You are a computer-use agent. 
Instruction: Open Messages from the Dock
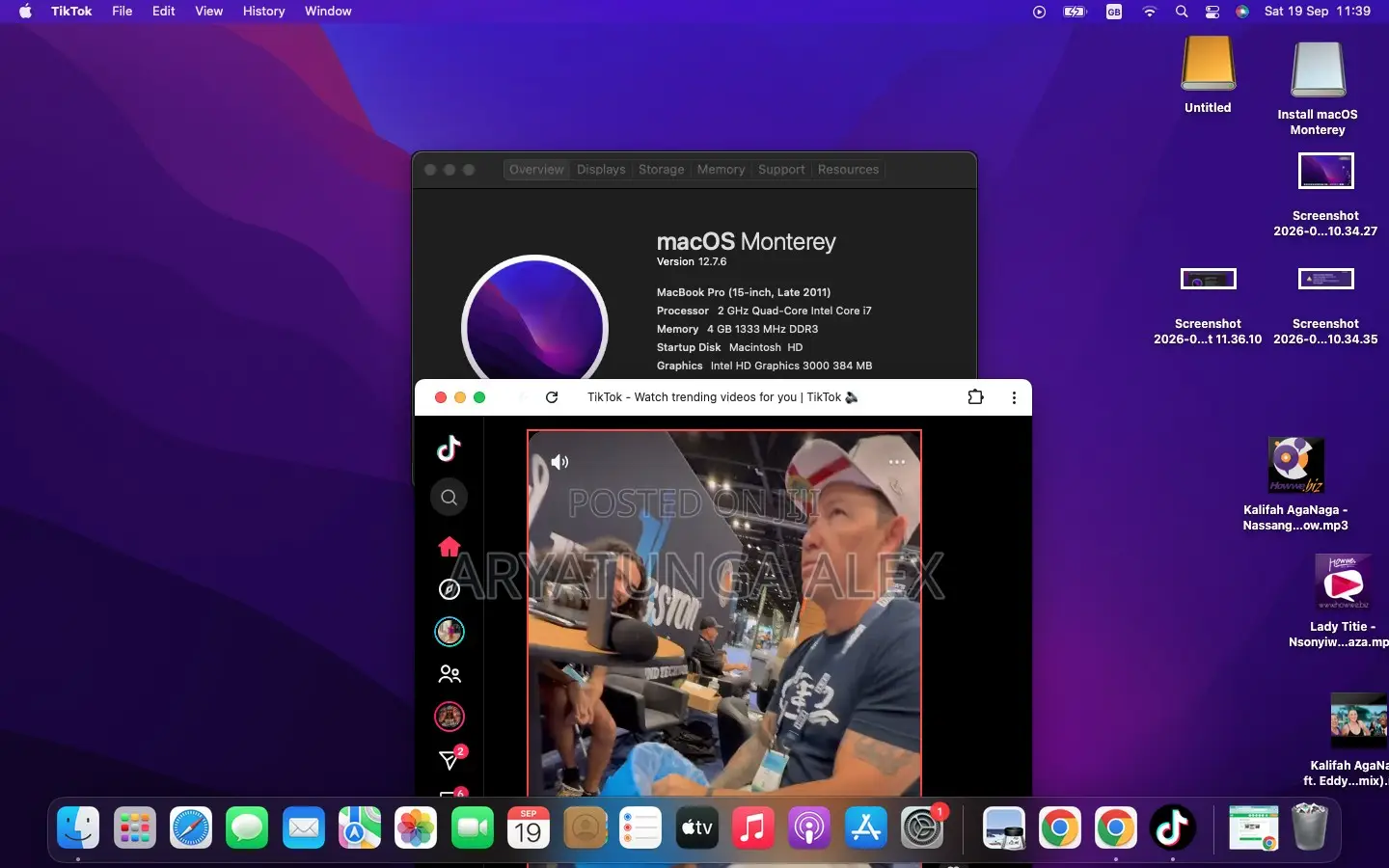point(247,827)
